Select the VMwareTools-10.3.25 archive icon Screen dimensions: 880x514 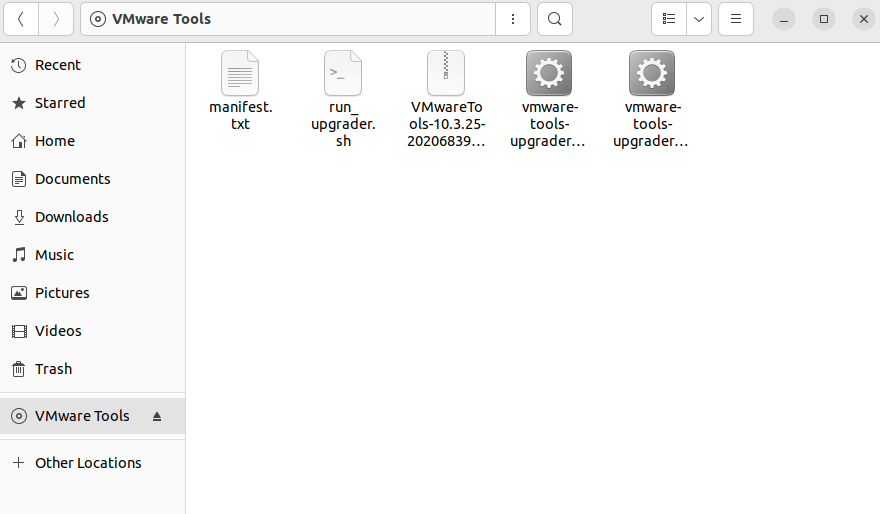[446, 73]
